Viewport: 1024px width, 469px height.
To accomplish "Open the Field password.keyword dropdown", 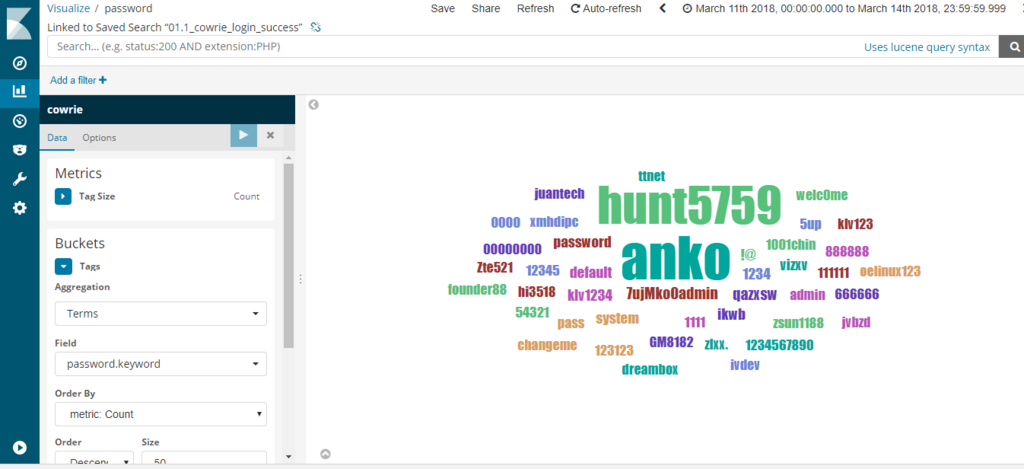I will point(161,364).
